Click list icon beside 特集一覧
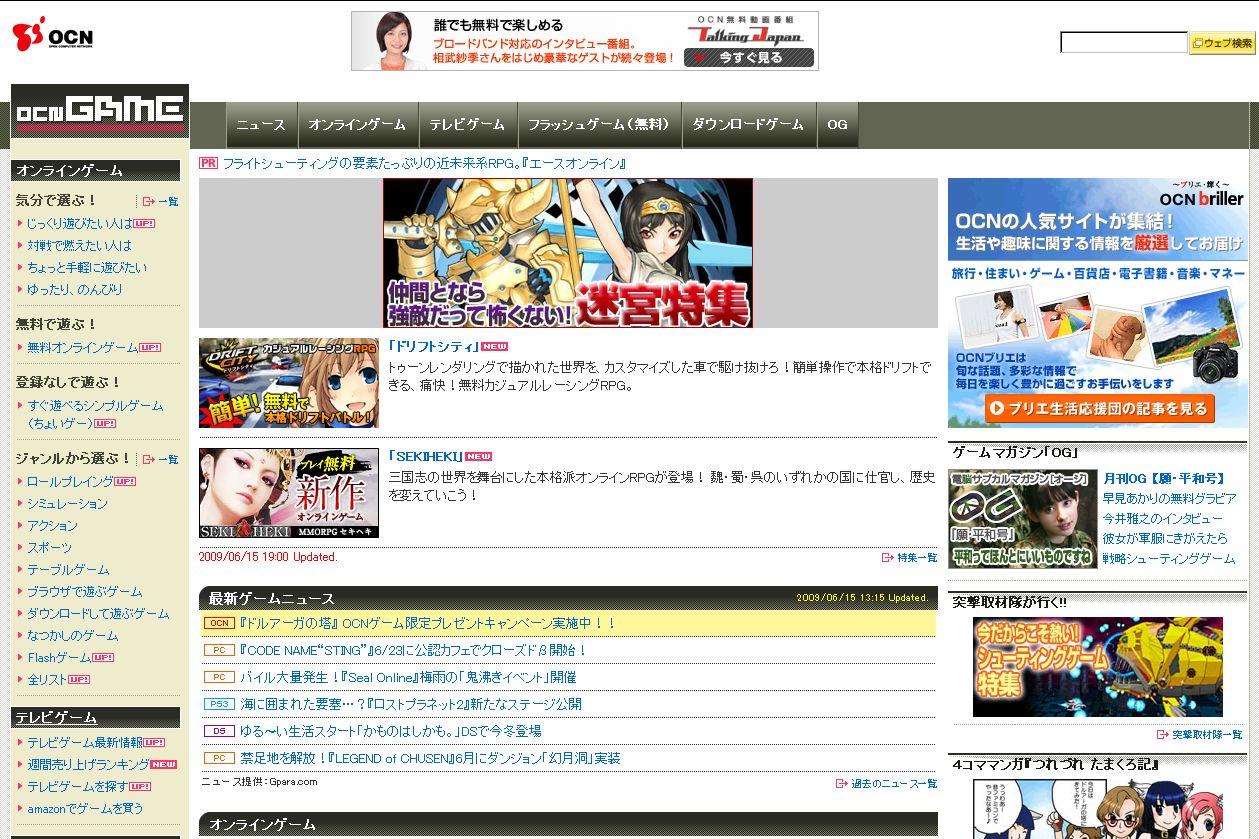 887,557
